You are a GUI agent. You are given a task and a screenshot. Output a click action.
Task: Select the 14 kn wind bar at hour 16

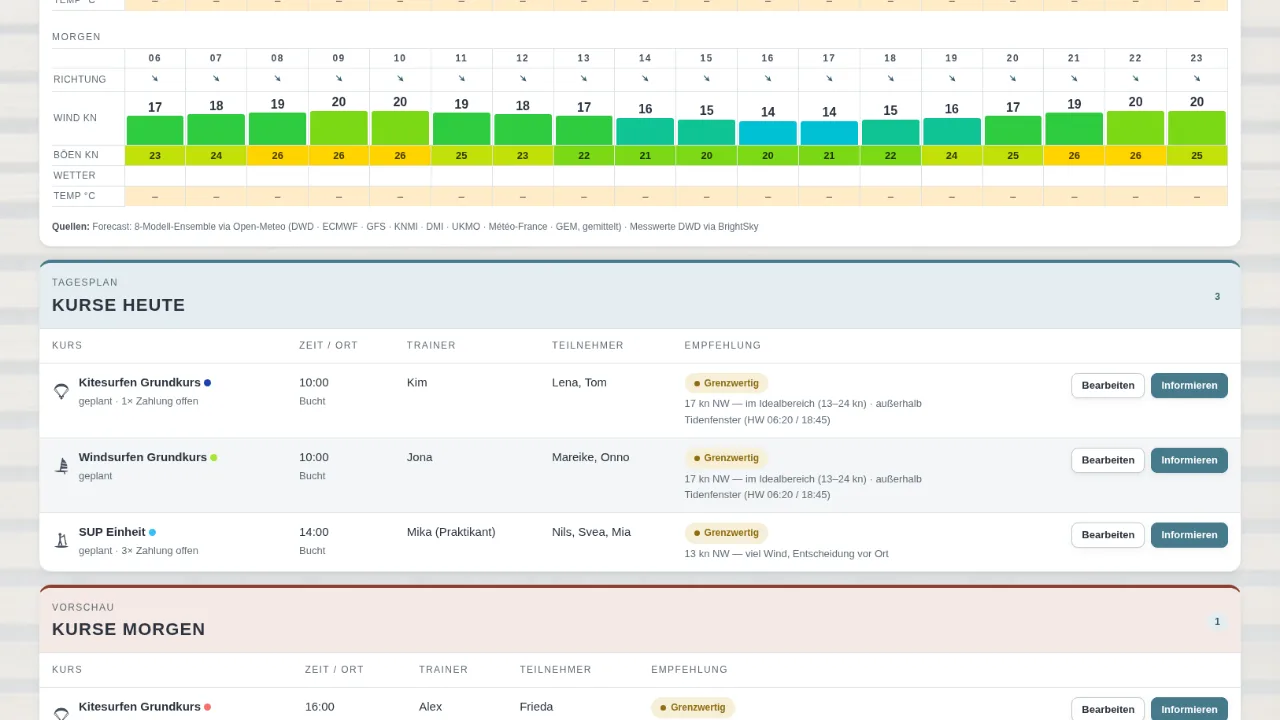click(768, 133)
